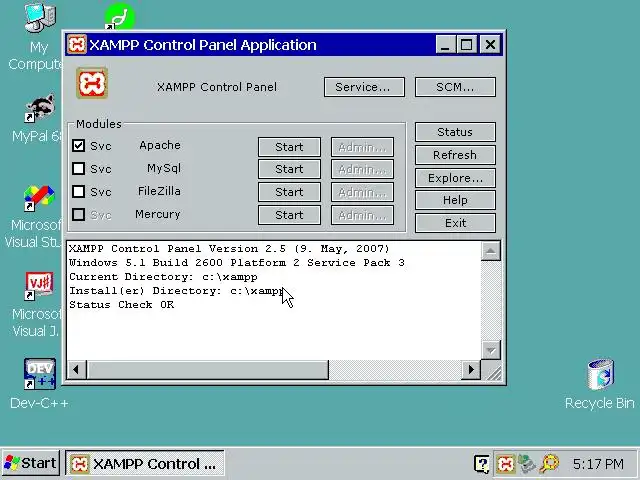The height and width of the screenshot is (480, 640).
Task: Check the MySql Svc checkbox
Action: tap(78, 169)
